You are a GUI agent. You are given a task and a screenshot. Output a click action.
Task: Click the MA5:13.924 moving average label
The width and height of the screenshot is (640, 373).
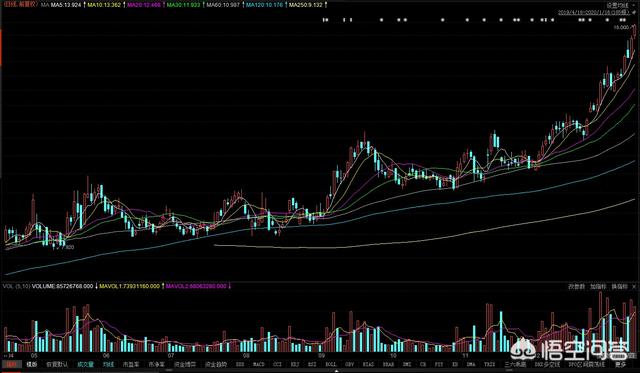point(66,5)
